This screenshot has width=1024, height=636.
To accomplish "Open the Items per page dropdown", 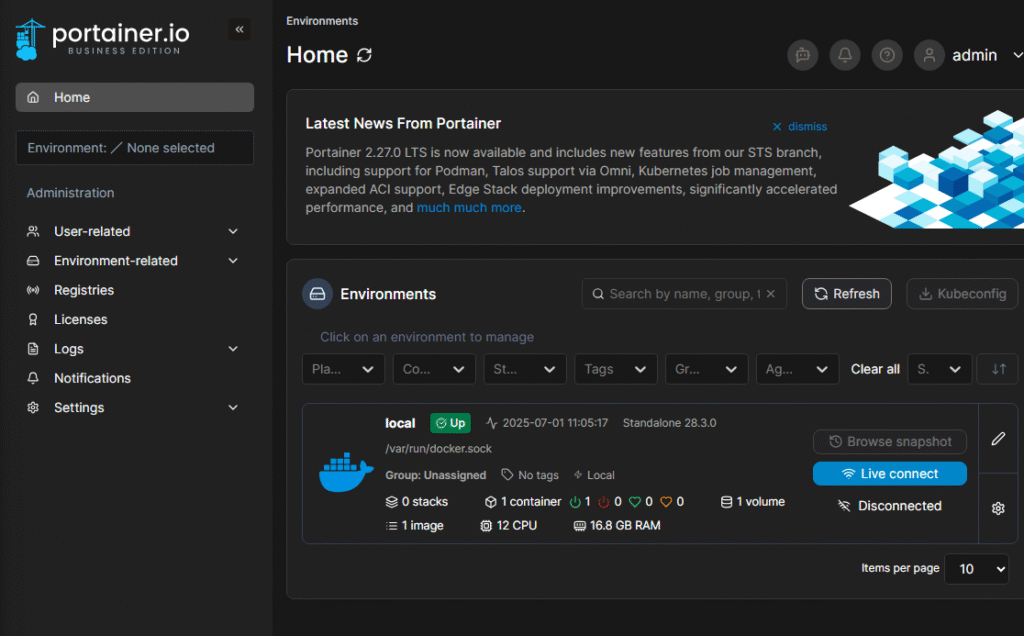I will 976,569.
